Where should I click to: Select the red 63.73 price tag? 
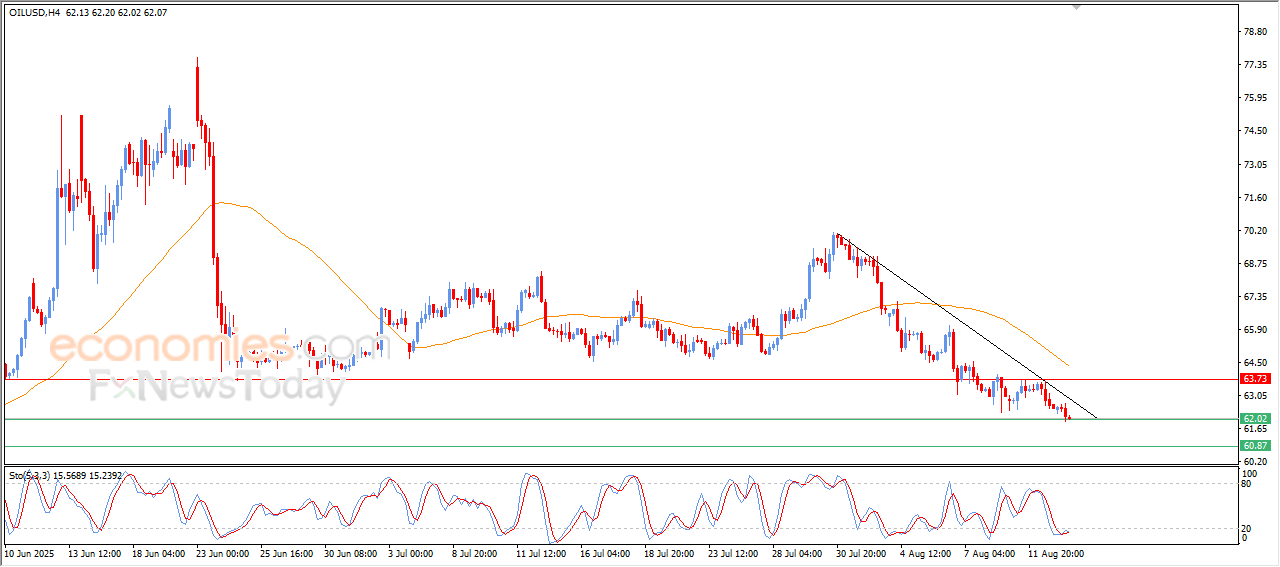(1255, 379)
